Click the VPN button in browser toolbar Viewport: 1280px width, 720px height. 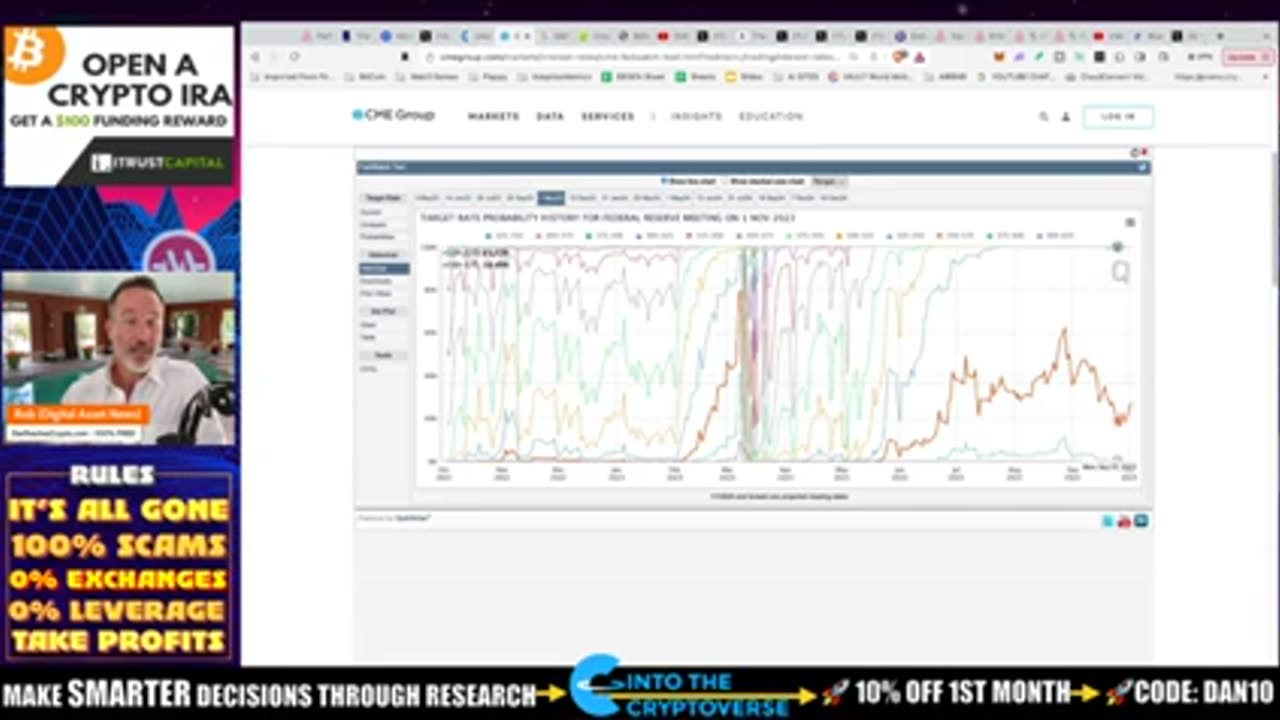click(x=1200, y=57)
